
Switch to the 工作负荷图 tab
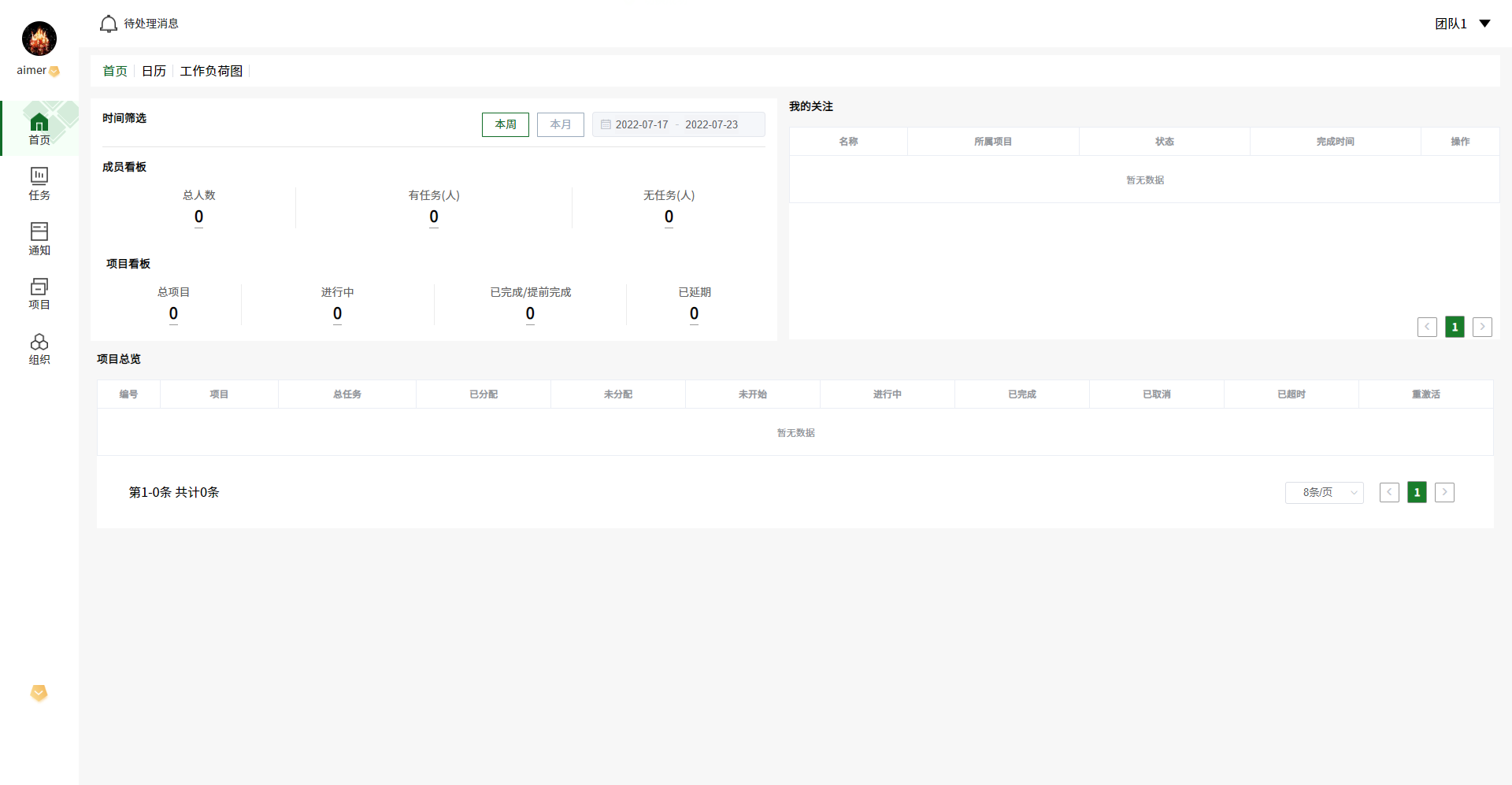(211, 71)
